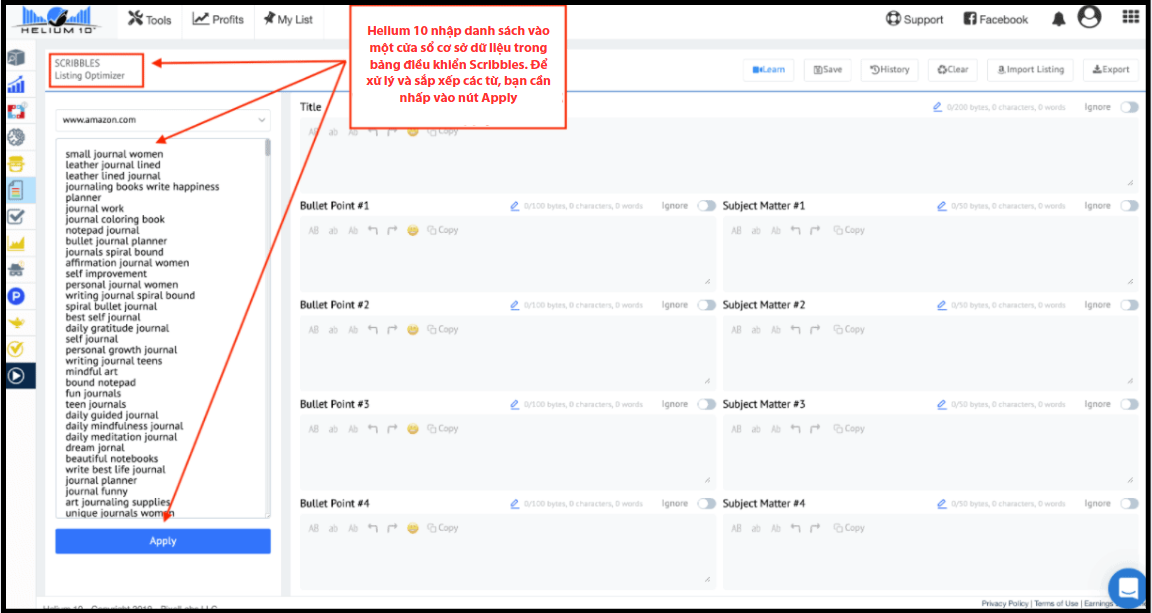Click the blue P icon in left sidebar
This screenshot has width=1152, height=613.
coord(16,296)
